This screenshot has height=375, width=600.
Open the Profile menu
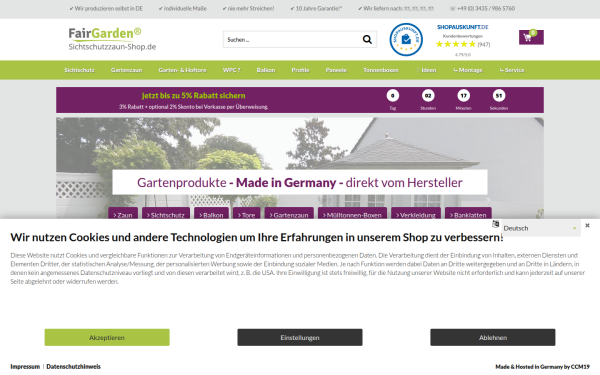coord(300,70)
